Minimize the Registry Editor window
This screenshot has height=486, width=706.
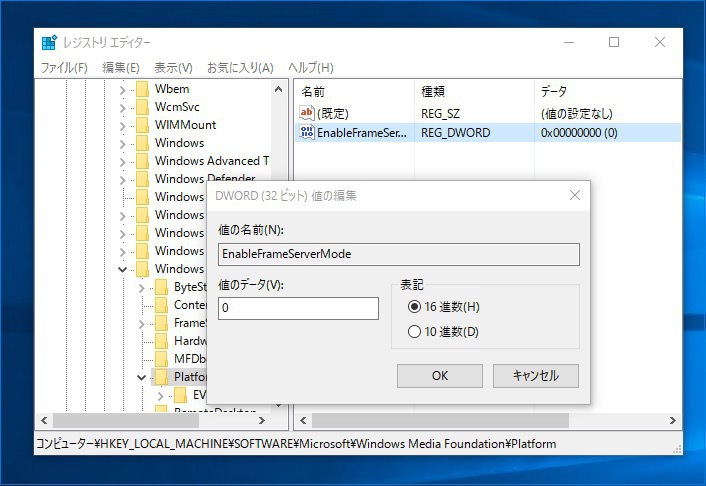(569, 42)
